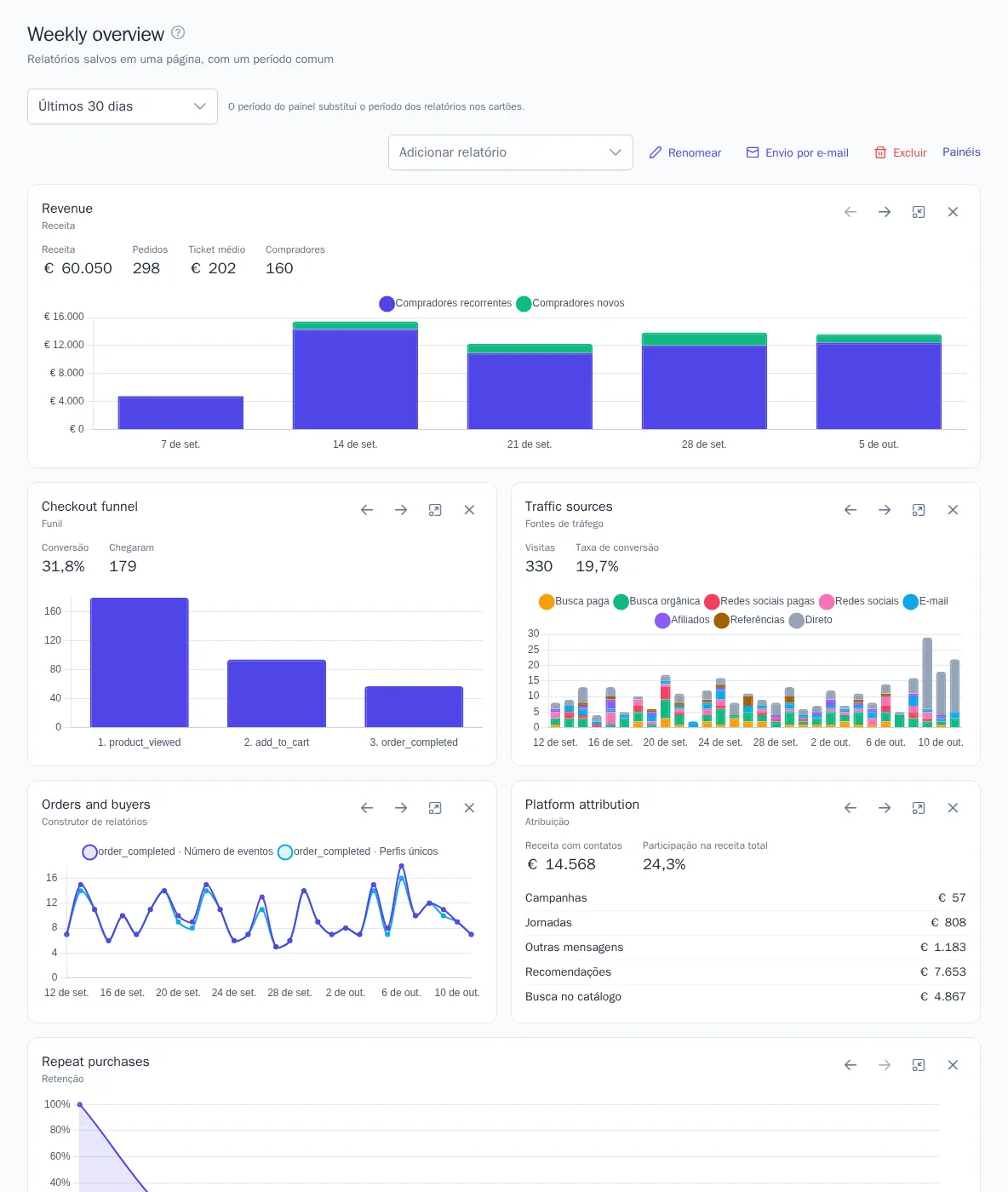Move Traffic sources card left with arrow

850,510
